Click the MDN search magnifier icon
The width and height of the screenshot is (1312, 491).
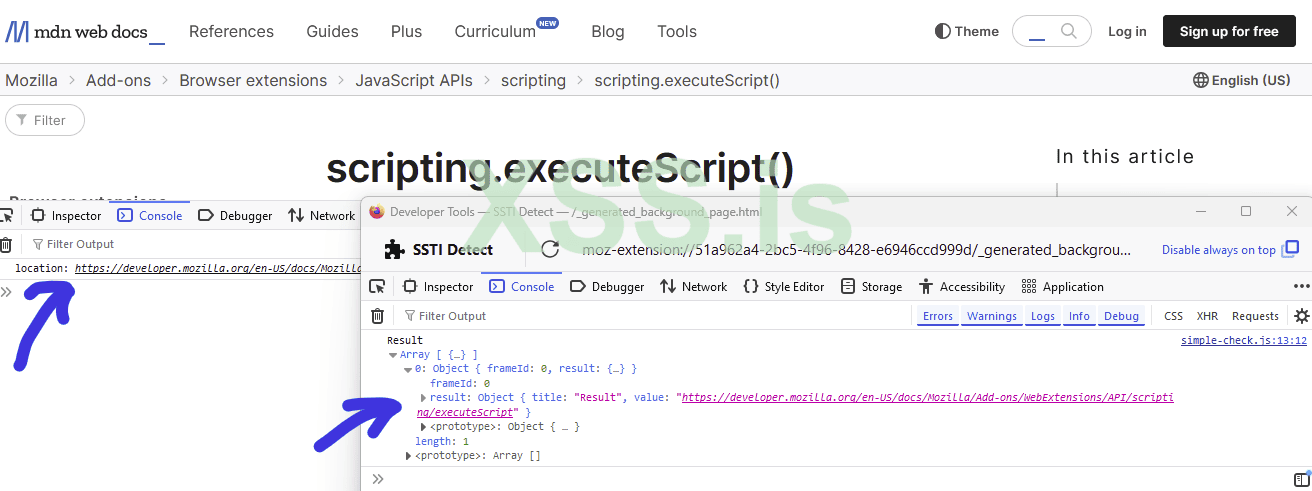(1069, 31)
